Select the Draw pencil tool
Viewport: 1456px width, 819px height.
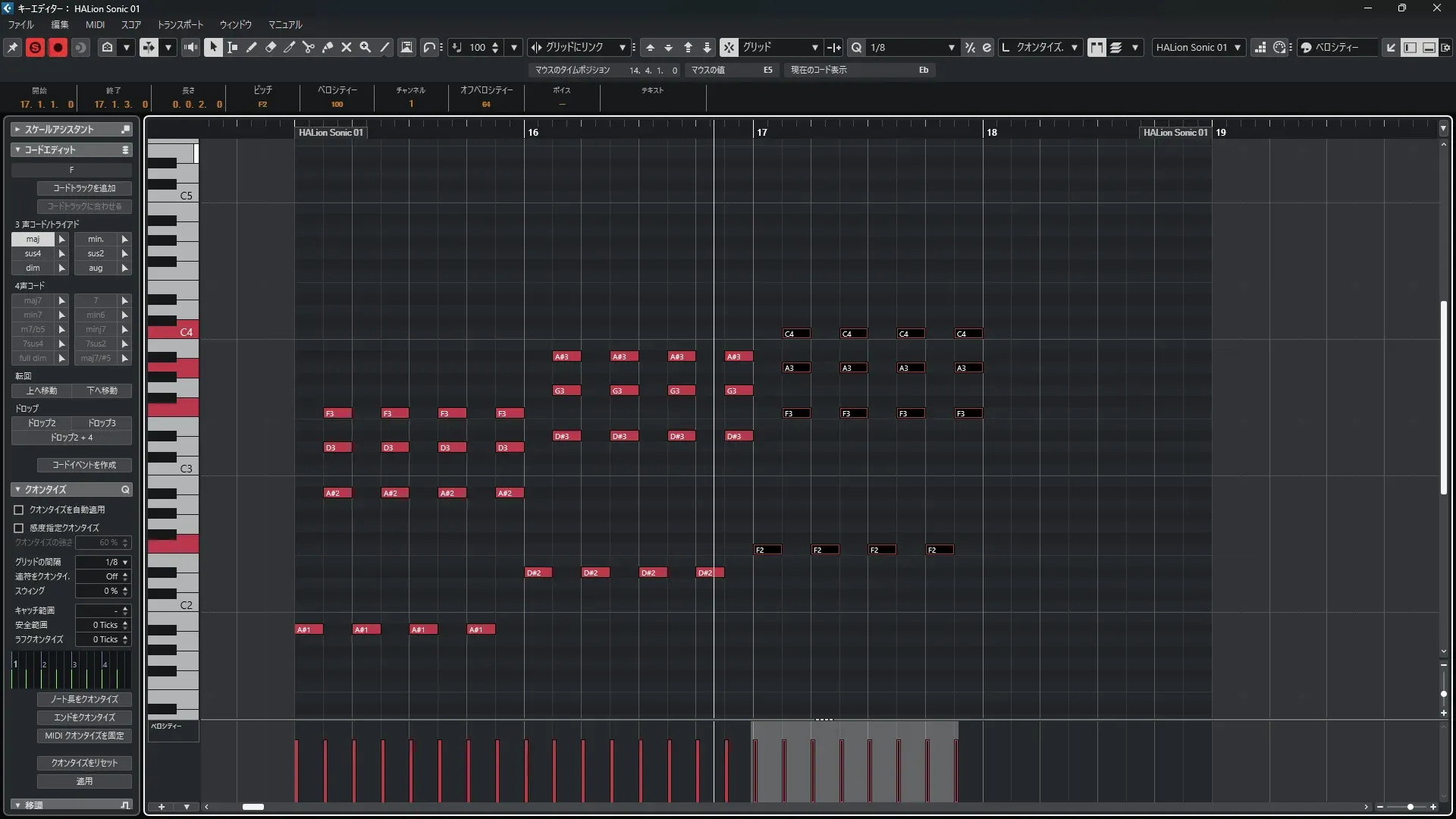click(x=252, y=47)
